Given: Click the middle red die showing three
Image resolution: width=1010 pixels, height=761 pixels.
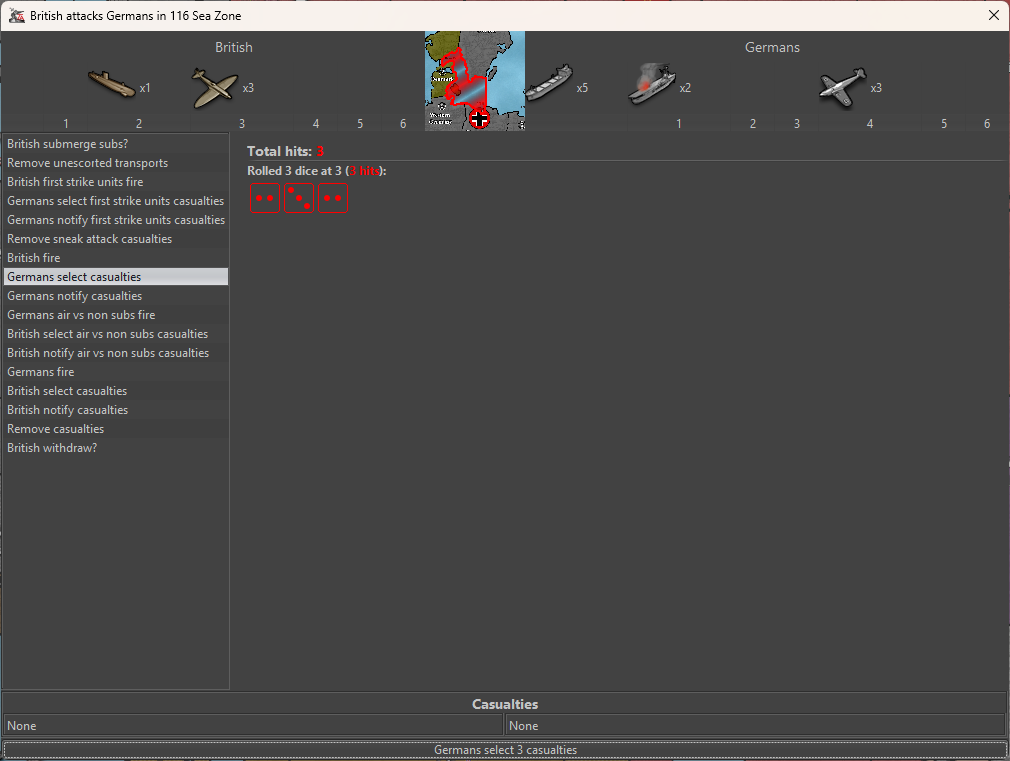Looking at the screenshot, I should 298,198.
